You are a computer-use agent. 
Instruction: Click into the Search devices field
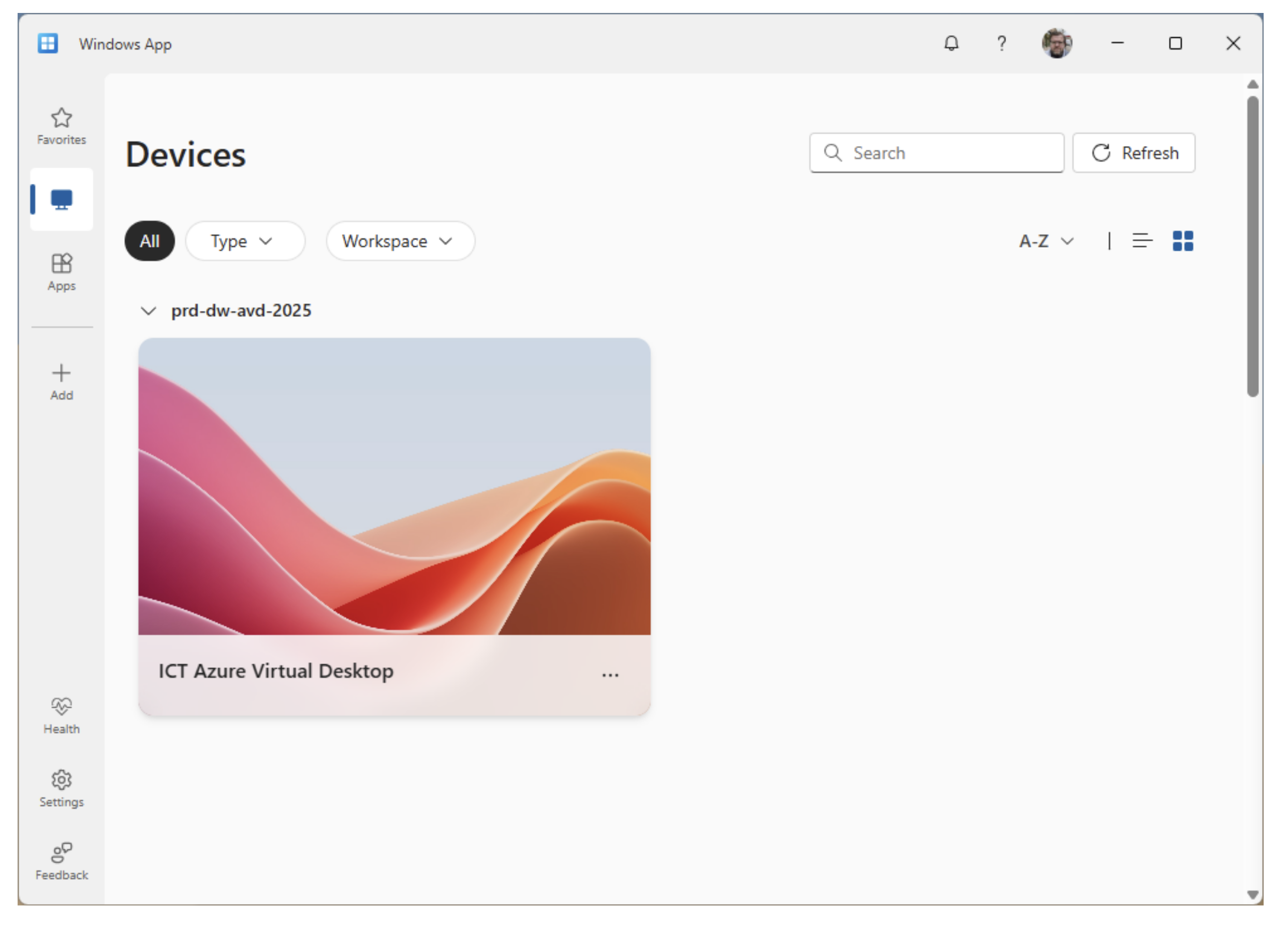point(936,153)
